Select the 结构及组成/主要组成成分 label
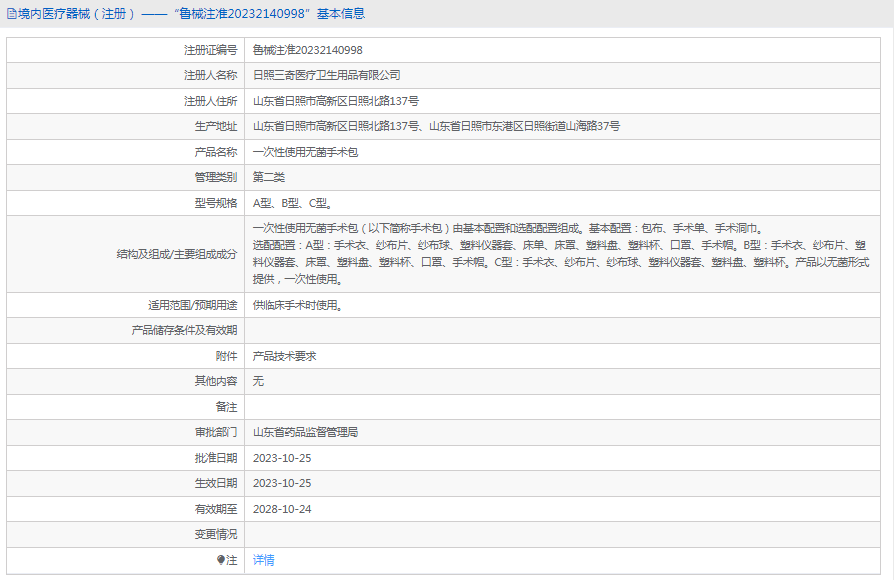This screenshot has height=580, width=894. (176, 254)
